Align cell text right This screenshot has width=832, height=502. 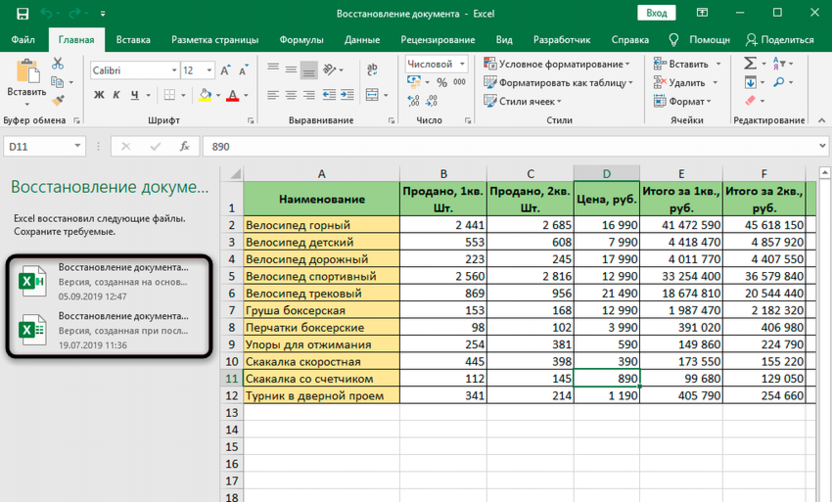pyautogui.click(x=309, y=95)
